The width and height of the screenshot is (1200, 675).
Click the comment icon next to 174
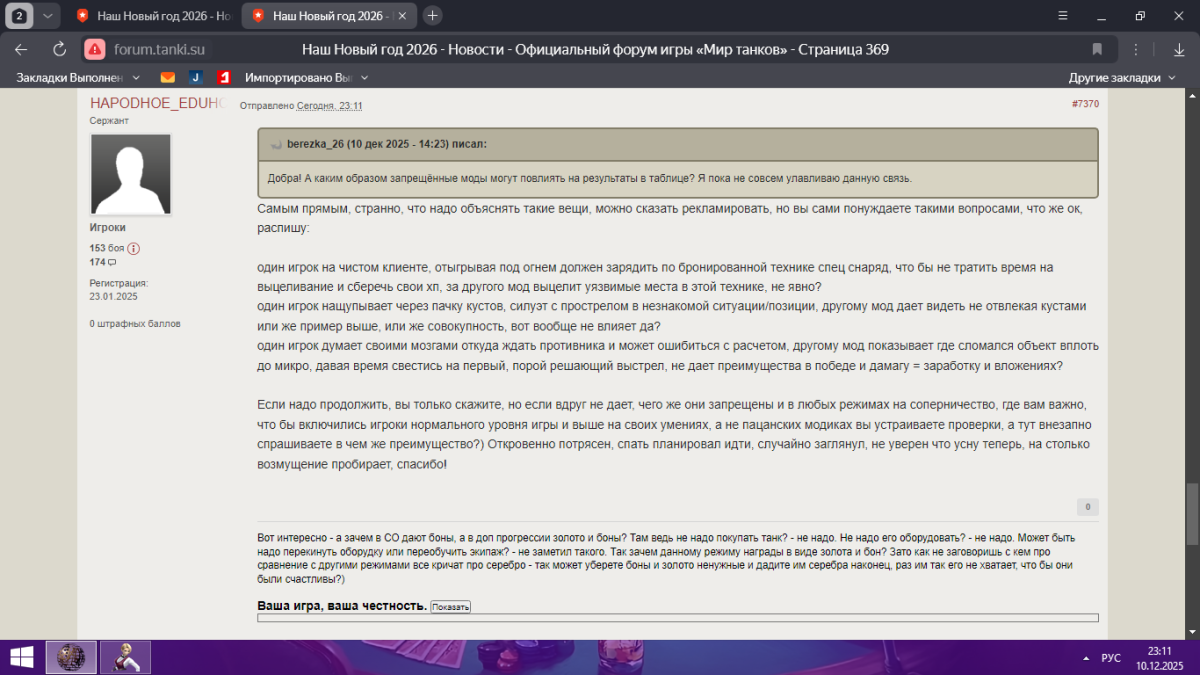pyautogui.click(x=112, y=262)
